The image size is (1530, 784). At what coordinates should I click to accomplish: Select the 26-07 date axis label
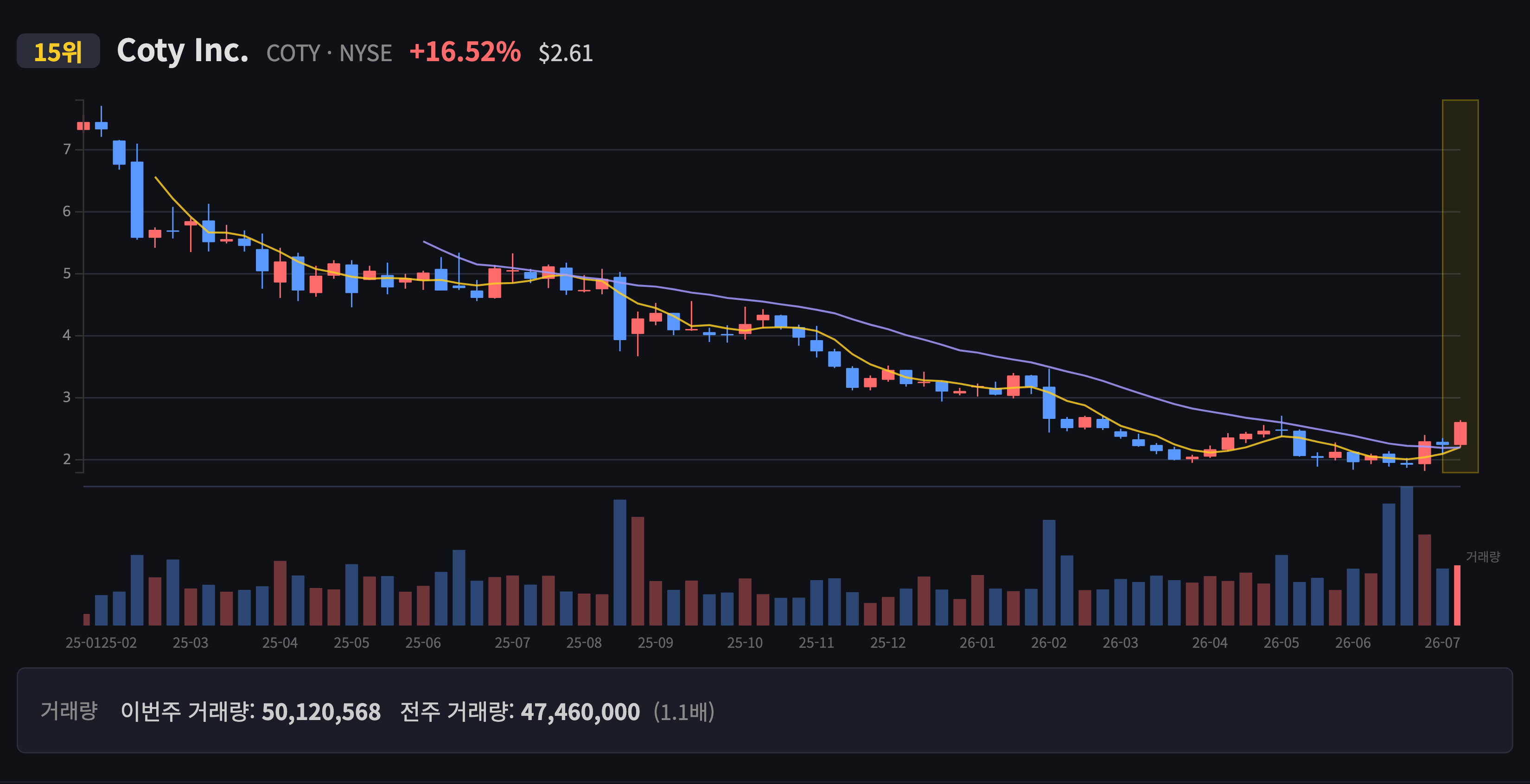tap(1442, 643)
